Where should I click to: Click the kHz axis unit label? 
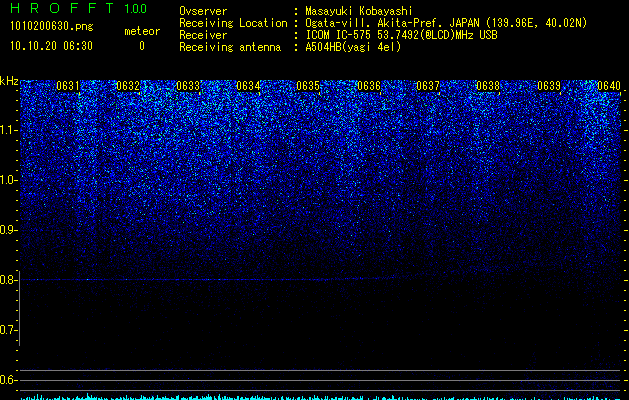point(9,81)
